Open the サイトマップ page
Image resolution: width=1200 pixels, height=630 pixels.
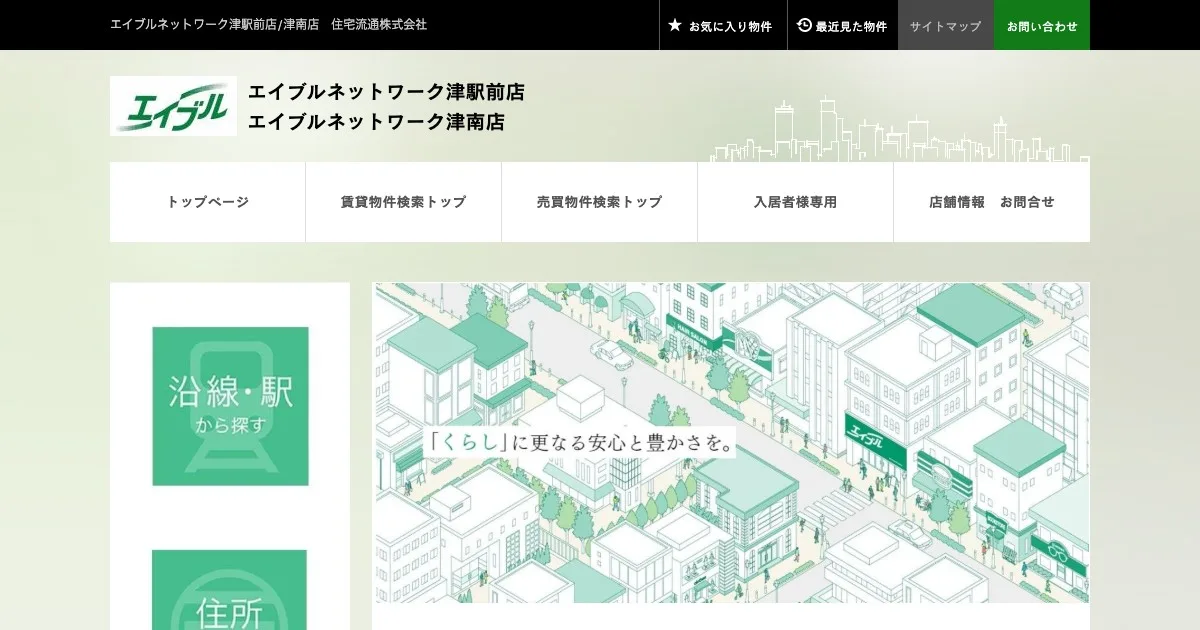point(946,25)
